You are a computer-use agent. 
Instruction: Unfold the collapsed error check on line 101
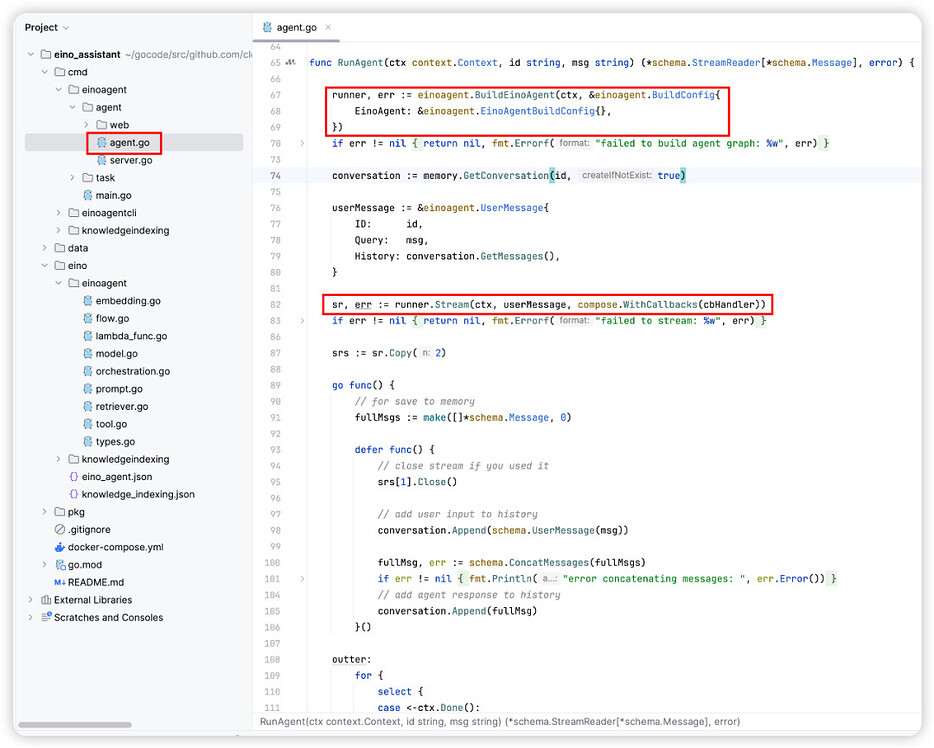[302, 578]
